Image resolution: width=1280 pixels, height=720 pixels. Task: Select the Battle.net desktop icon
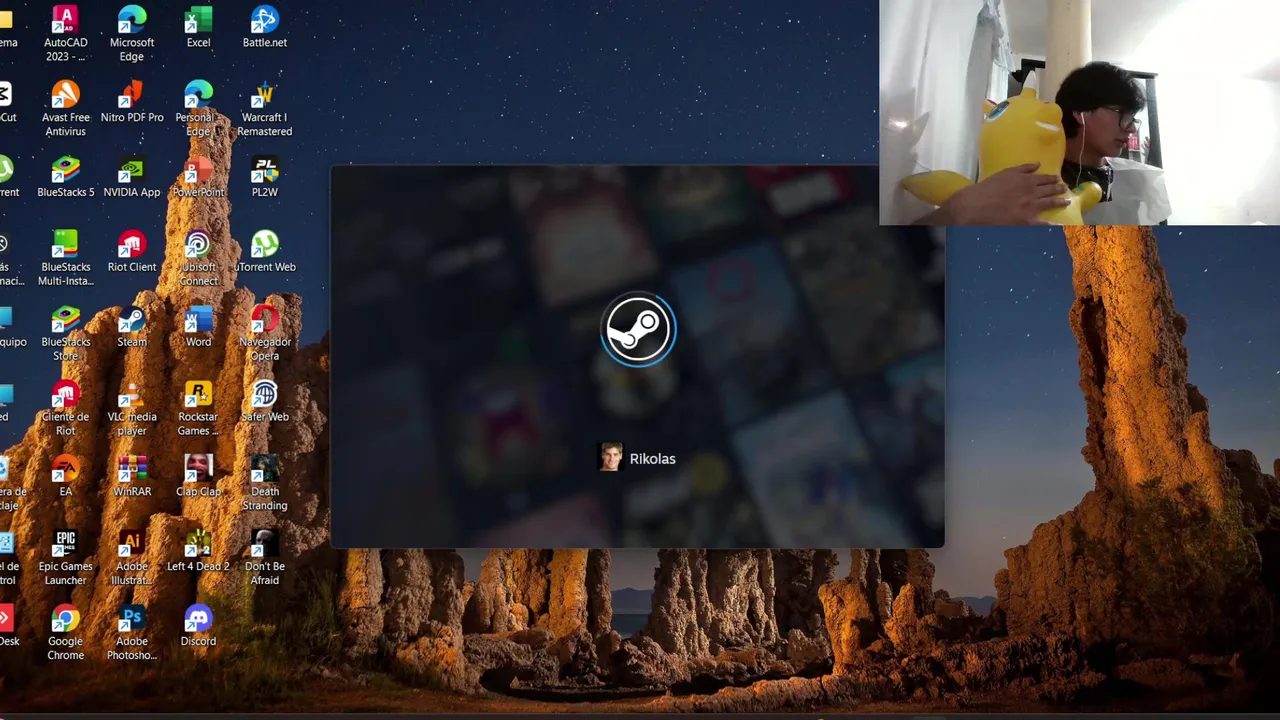265,26
